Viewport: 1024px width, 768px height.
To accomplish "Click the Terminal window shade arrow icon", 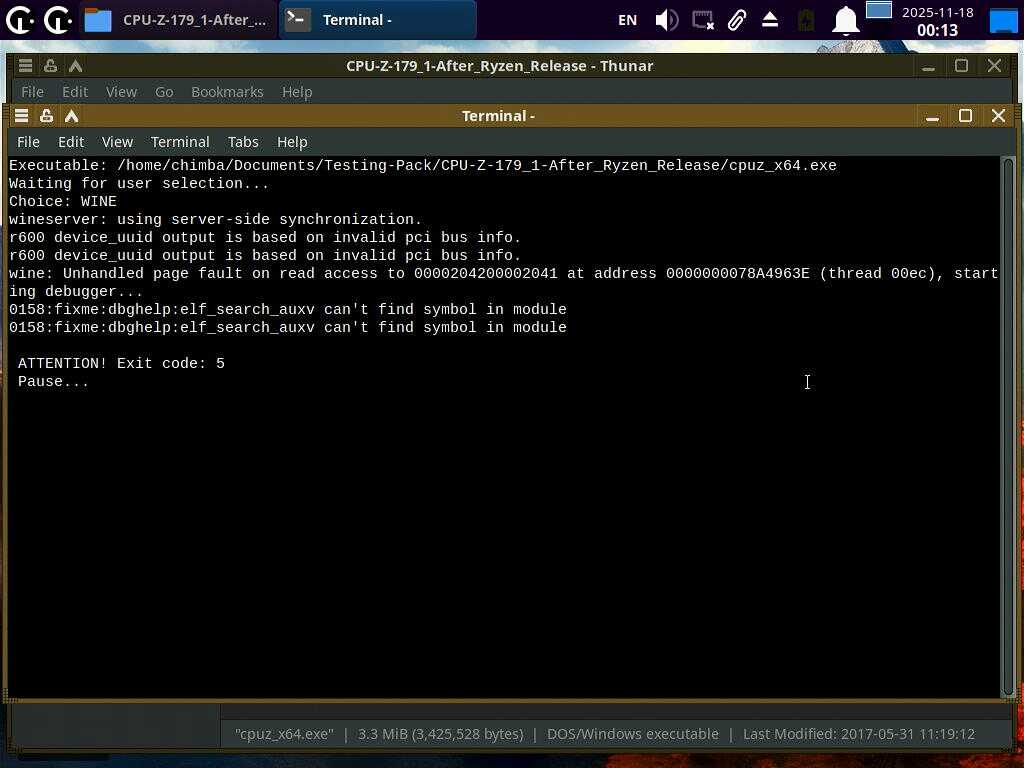I will 71,116.
